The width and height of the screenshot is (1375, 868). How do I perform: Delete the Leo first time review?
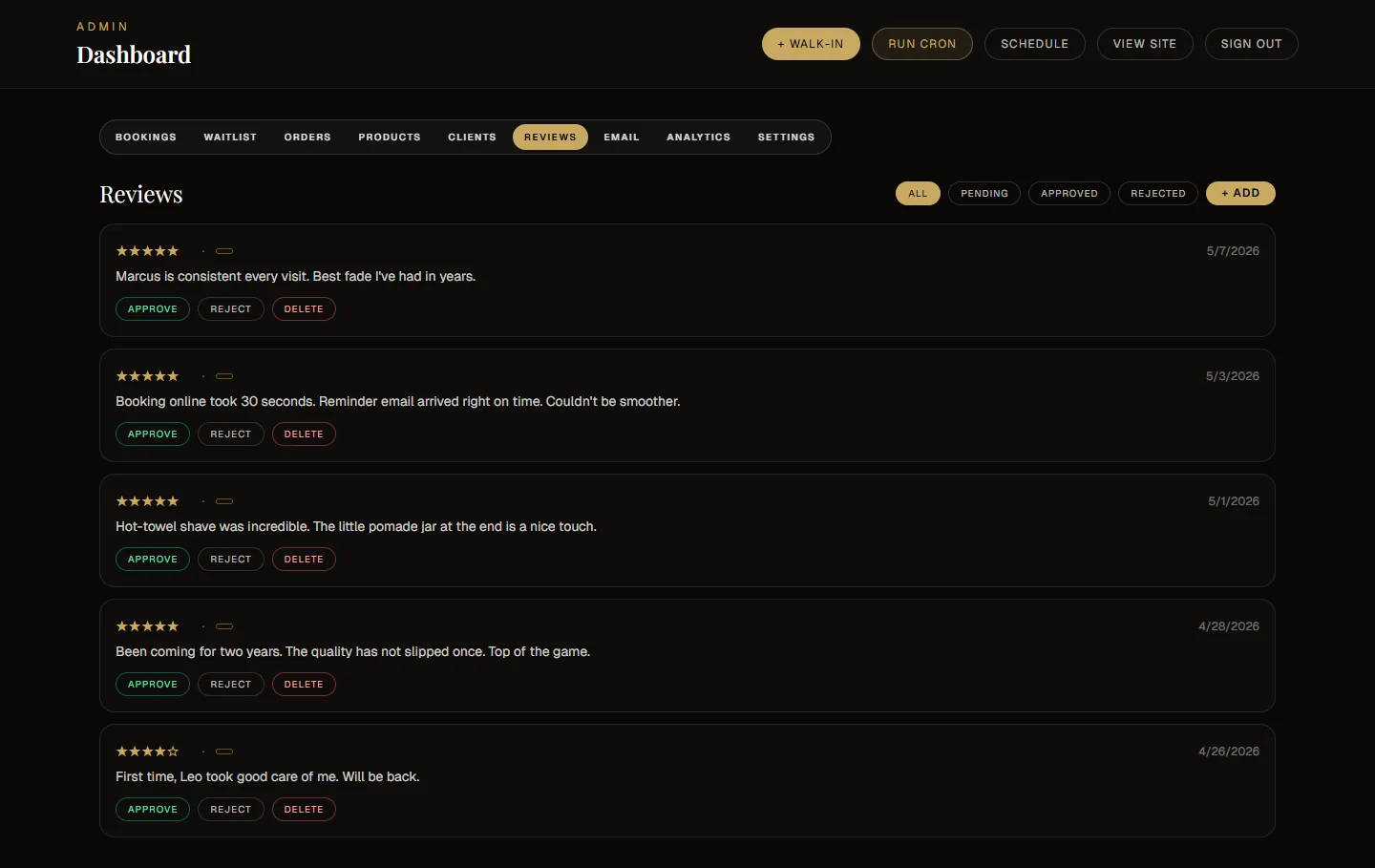(304, 810)
